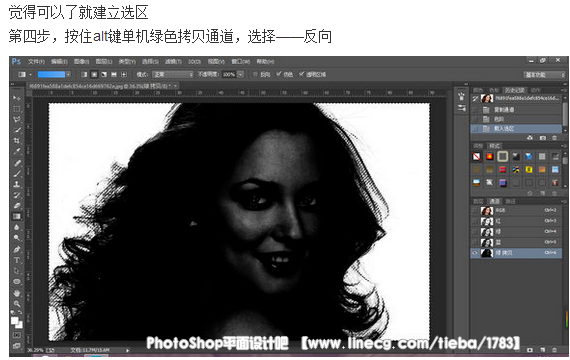This screenshot has width=570, height=360.
Task: Select the Gradient tool in the toolbox
Action: [x=17, y=216]
